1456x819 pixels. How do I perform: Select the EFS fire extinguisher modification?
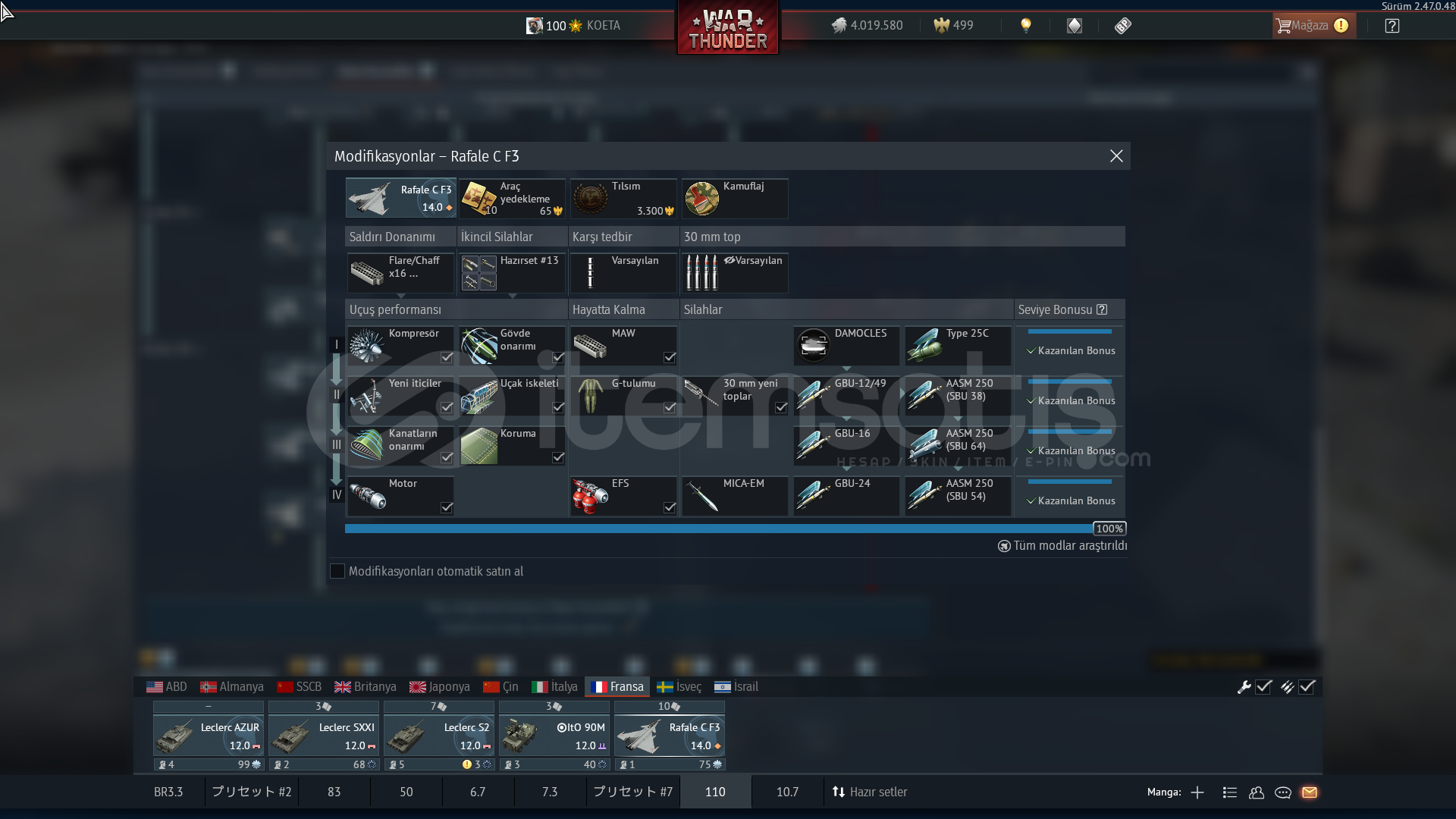pos(623,496)
